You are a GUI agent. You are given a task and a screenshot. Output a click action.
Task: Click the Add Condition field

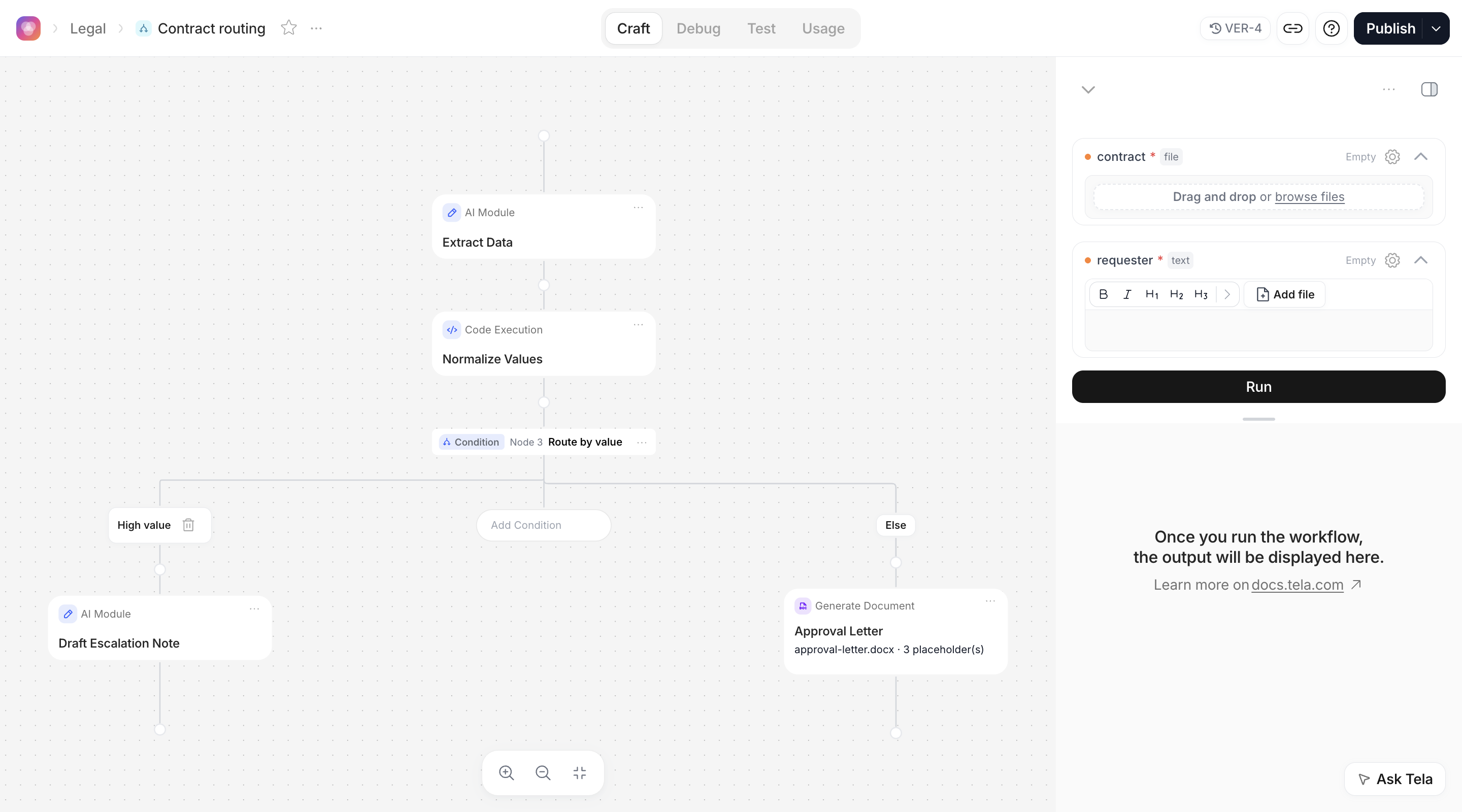pyautogui.click(x=543, y=525)
